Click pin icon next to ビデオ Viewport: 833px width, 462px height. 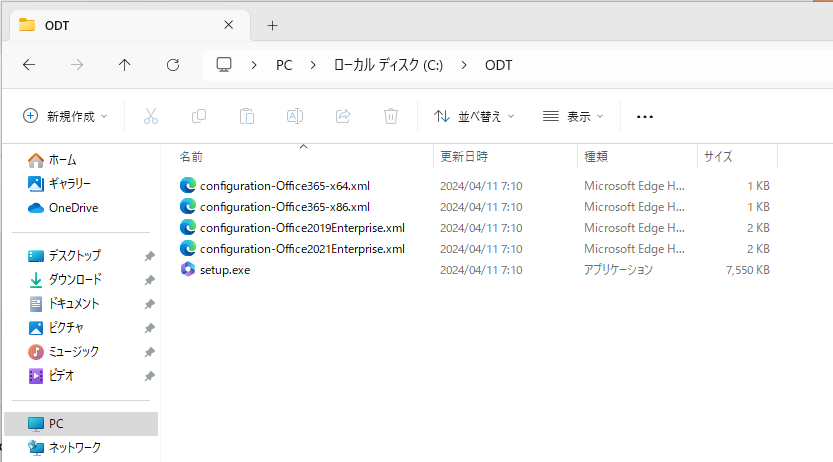[x=149, y=376]
